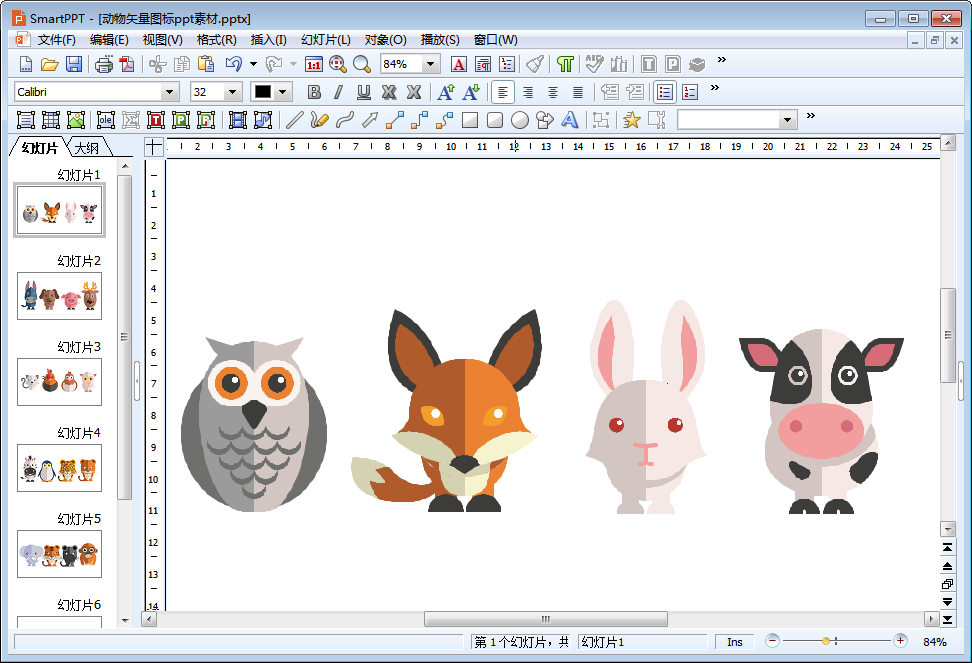Click the Ins insert mode indicator
Screen dimensions: 972x663
coord(735,642)
